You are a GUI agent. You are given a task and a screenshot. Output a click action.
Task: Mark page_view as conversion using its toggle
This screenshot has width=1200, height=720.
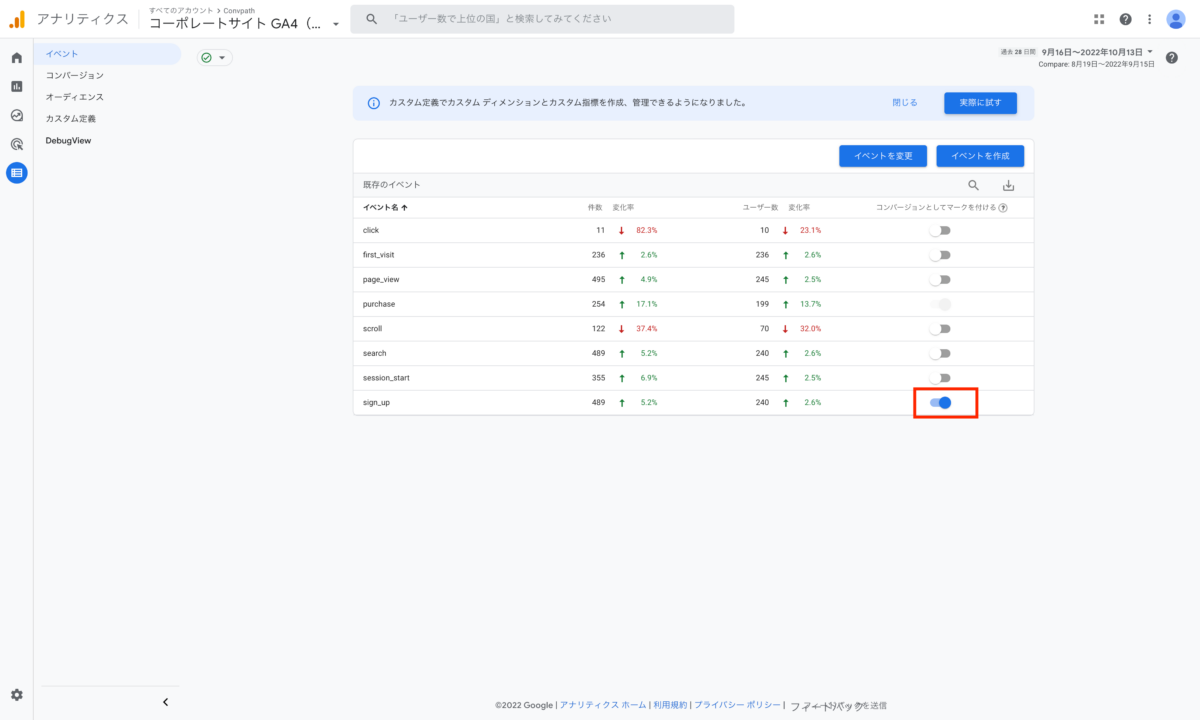point(940,280)
